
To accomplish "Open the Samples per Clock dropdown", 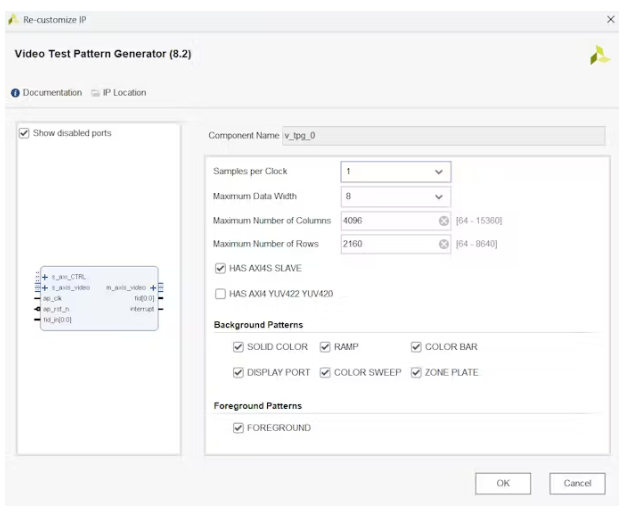I will tap(437, 172).
